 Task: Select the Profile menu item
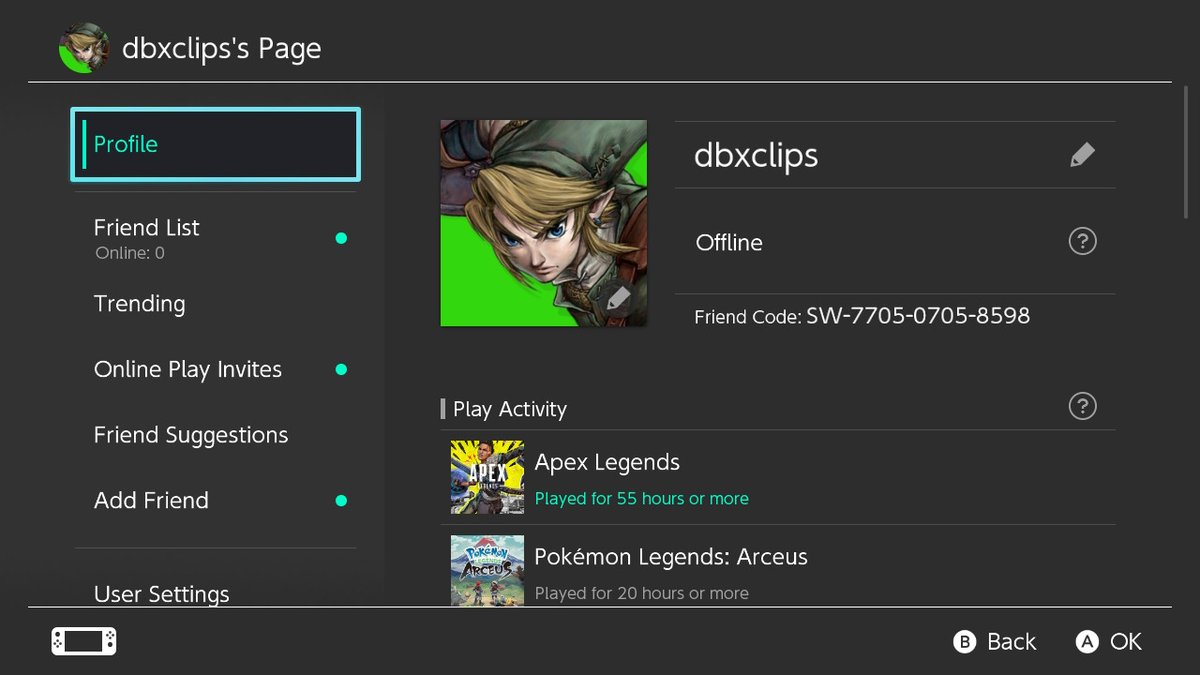215,145
